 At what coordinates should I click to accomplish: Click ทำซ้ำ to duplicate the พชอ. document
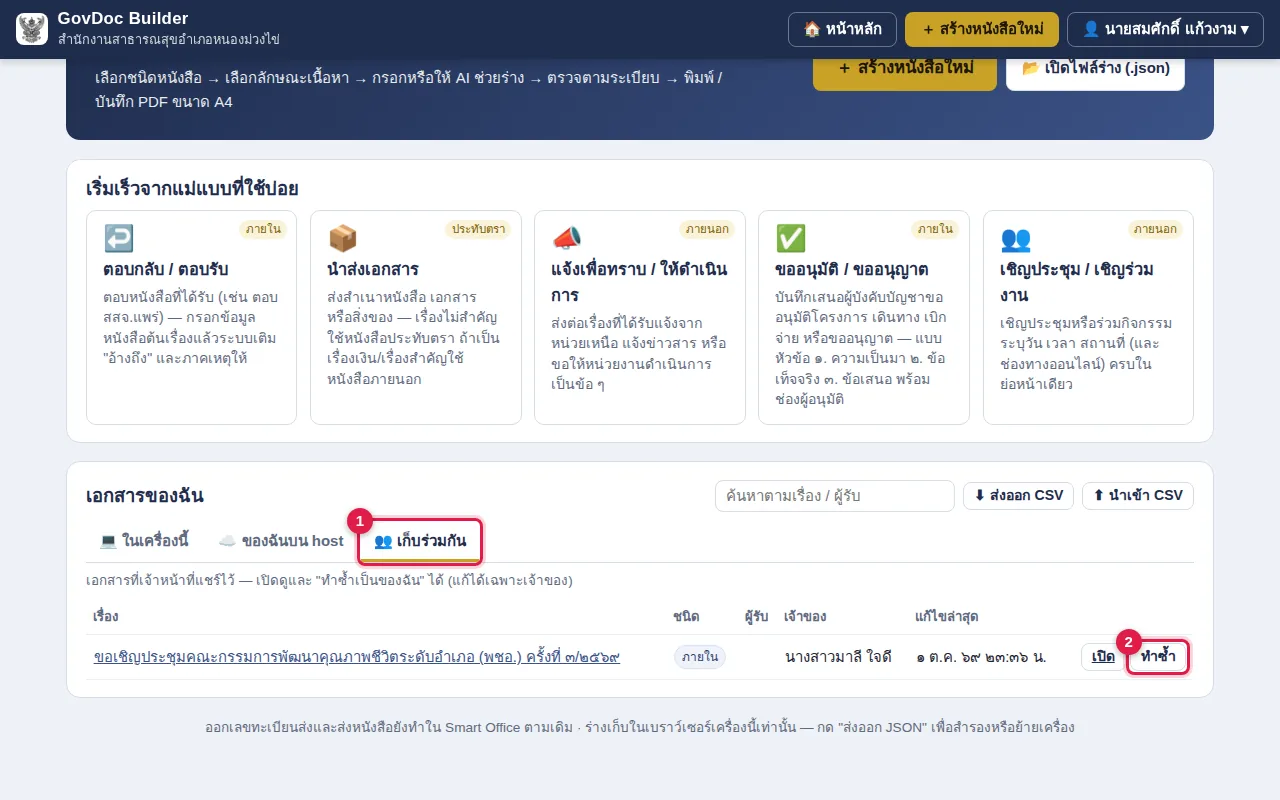point(1158,657)
